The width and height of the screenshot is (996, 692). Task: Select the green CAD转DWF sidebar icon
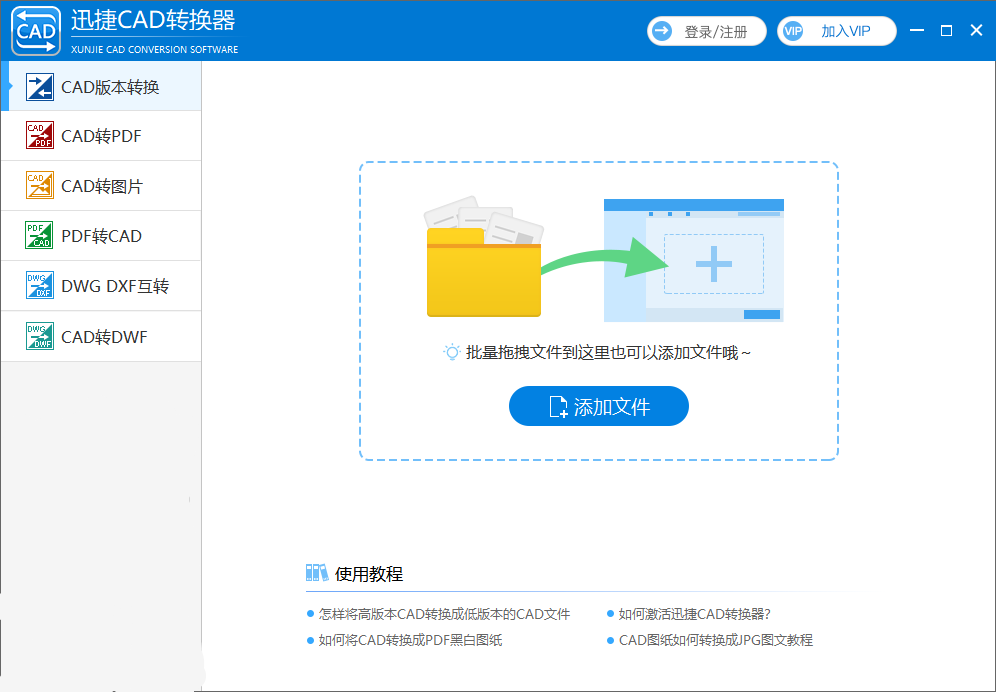click(x=38, y=336)
